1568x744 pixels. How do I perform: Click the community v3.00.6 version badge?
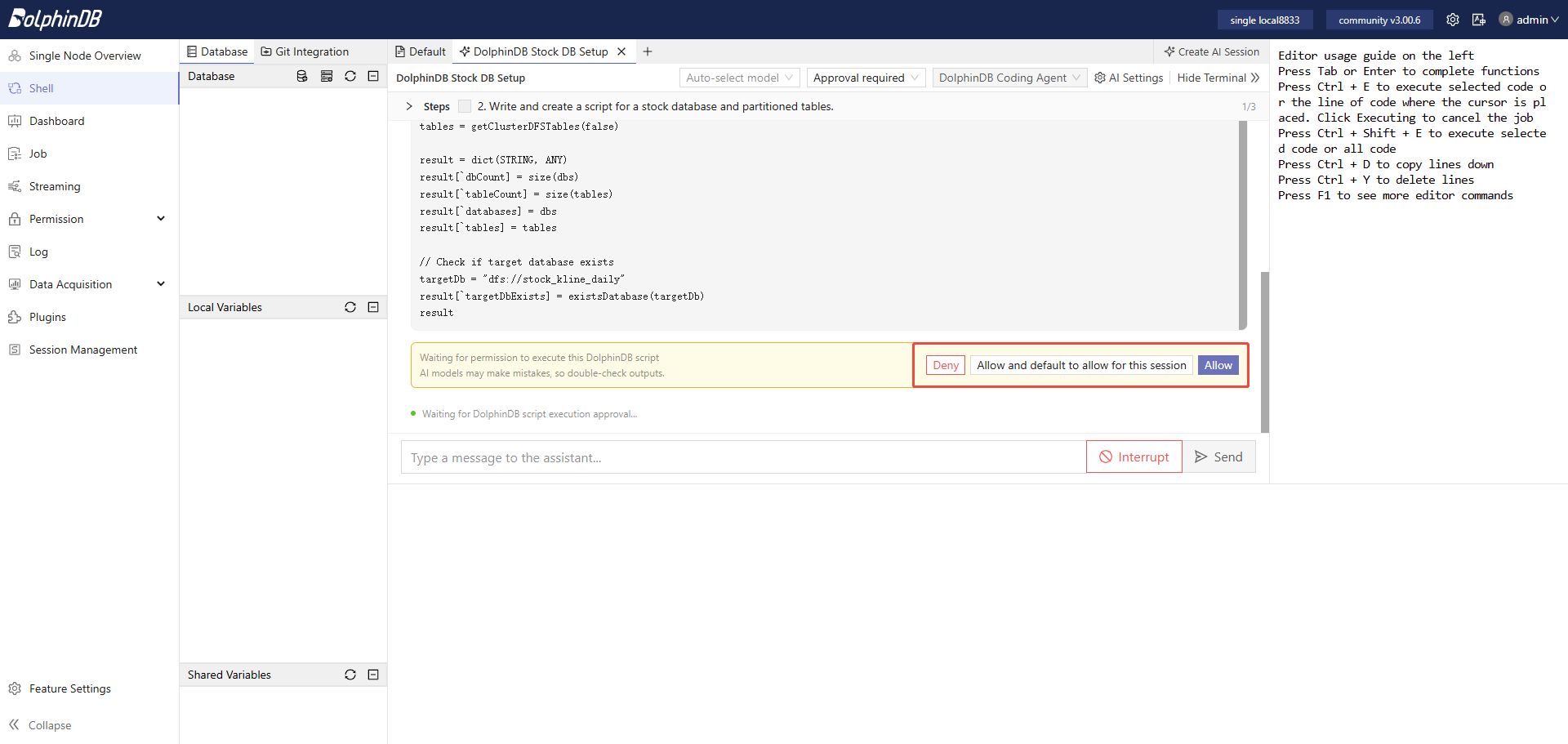1379,20
